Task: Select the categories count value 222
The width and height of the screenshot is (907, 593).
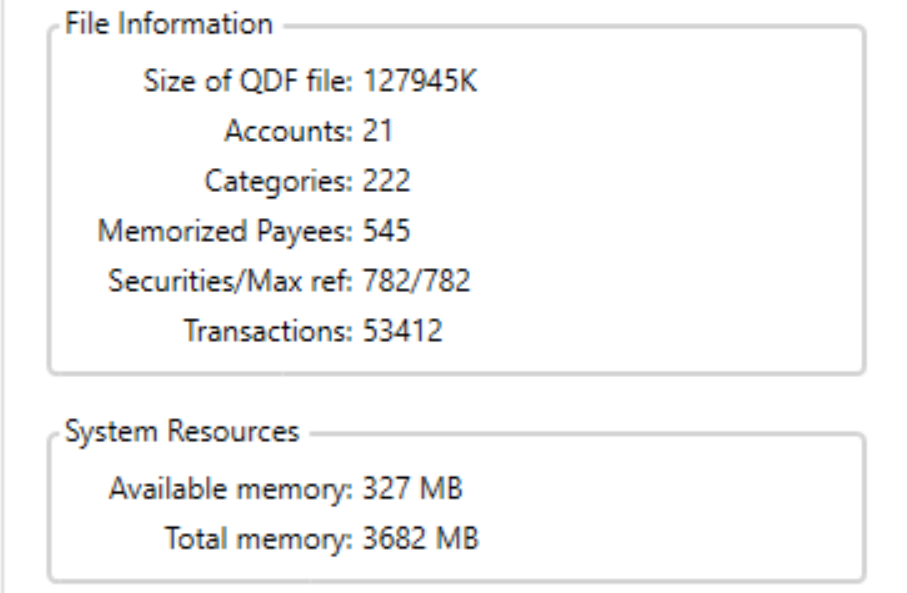Action: (x=386, y=181)
